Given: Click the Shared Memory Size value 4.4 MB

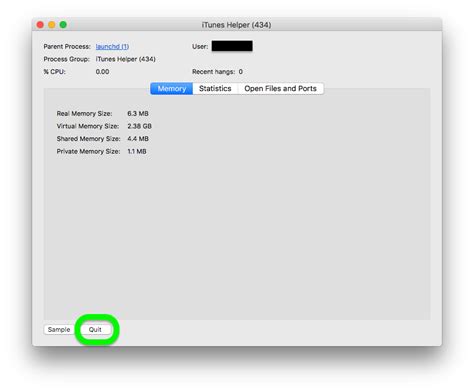Looking at the screenshot, I should (x=138, y=139).
